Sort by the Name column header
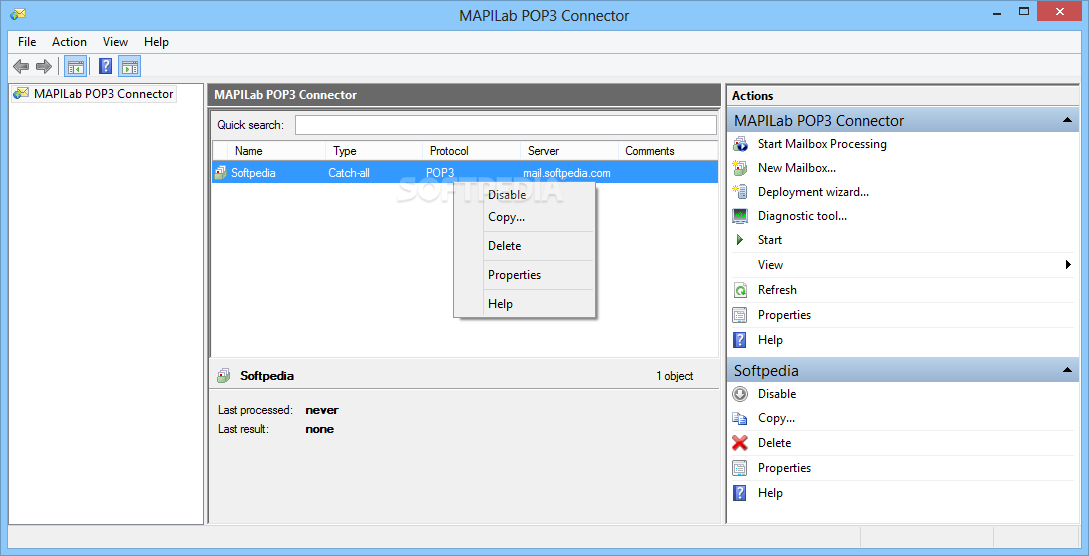 tap(276, 151)
